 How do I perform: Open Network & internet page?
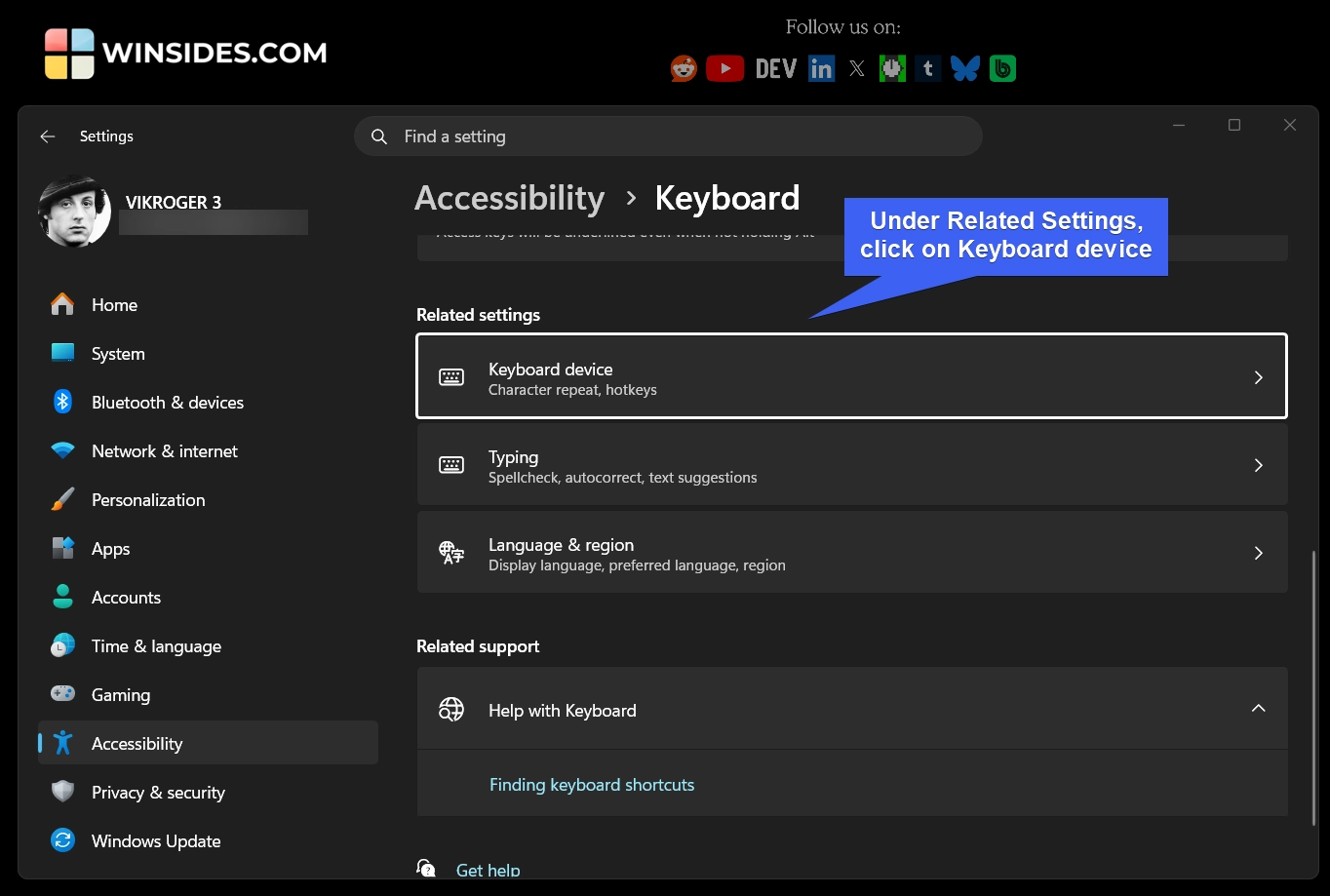(x=208, y=450)
